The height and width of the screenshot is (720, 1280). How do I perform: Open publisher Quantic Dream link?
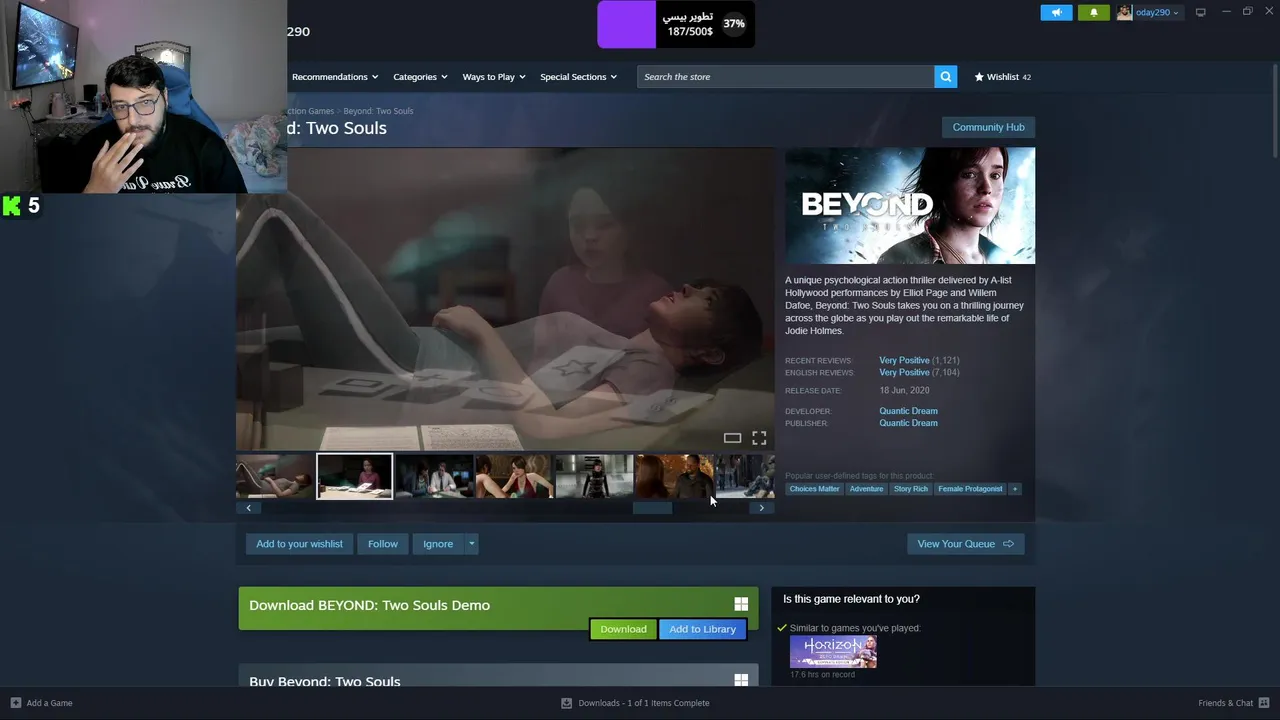[x=908, y=423]
